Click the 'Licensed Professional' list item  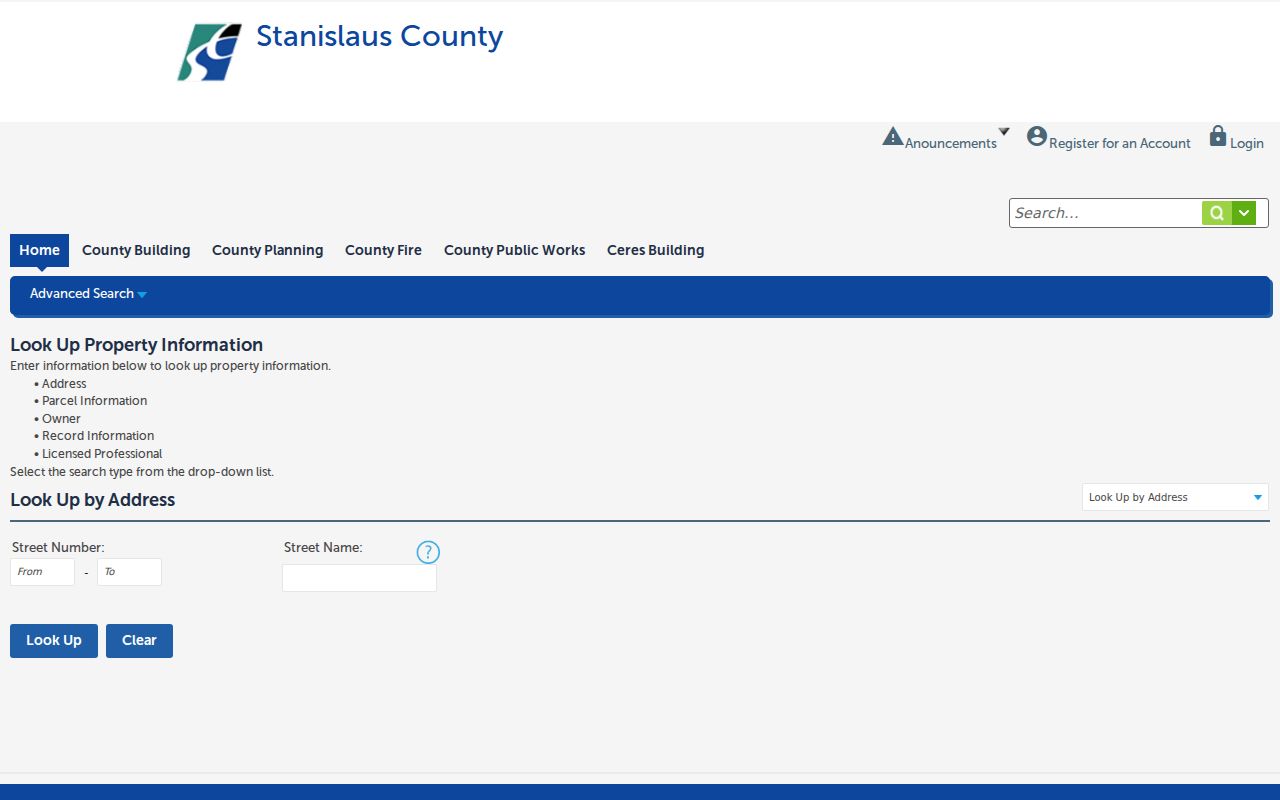pyautogui.click(x=102, y=454)
